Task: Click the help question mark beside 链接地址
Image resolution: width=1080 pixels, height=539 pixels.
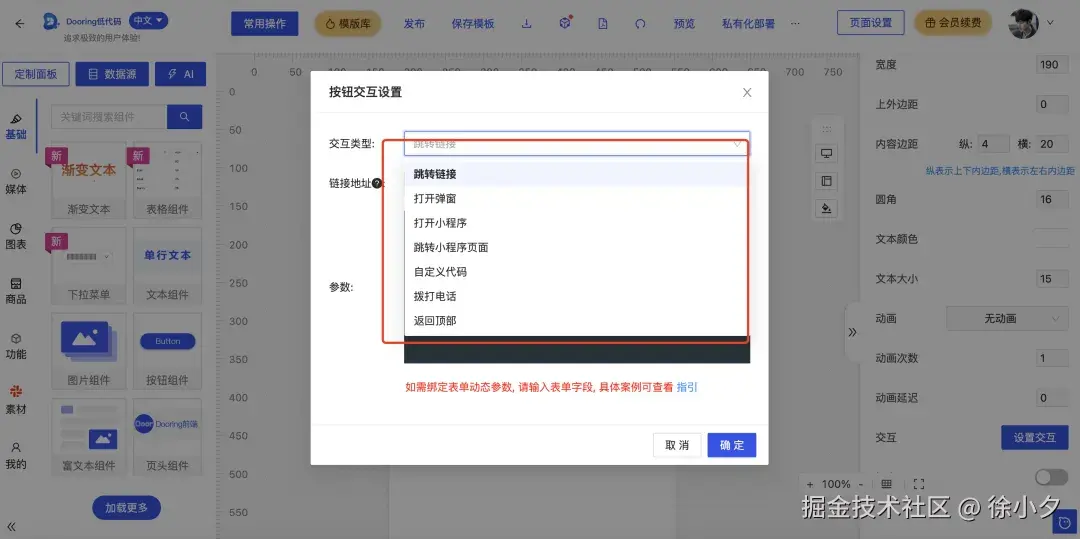Action: [377, 184]
